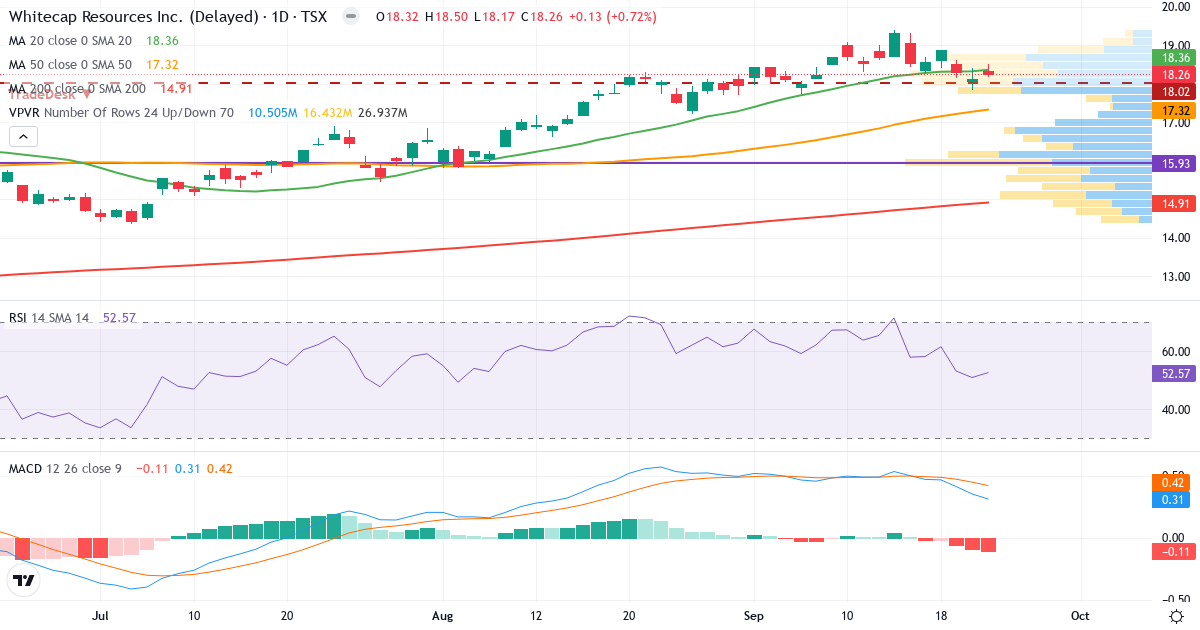1200x630 pixels.
Task: Click the market status pill icon beside TSX
Action: coord(350,17)
